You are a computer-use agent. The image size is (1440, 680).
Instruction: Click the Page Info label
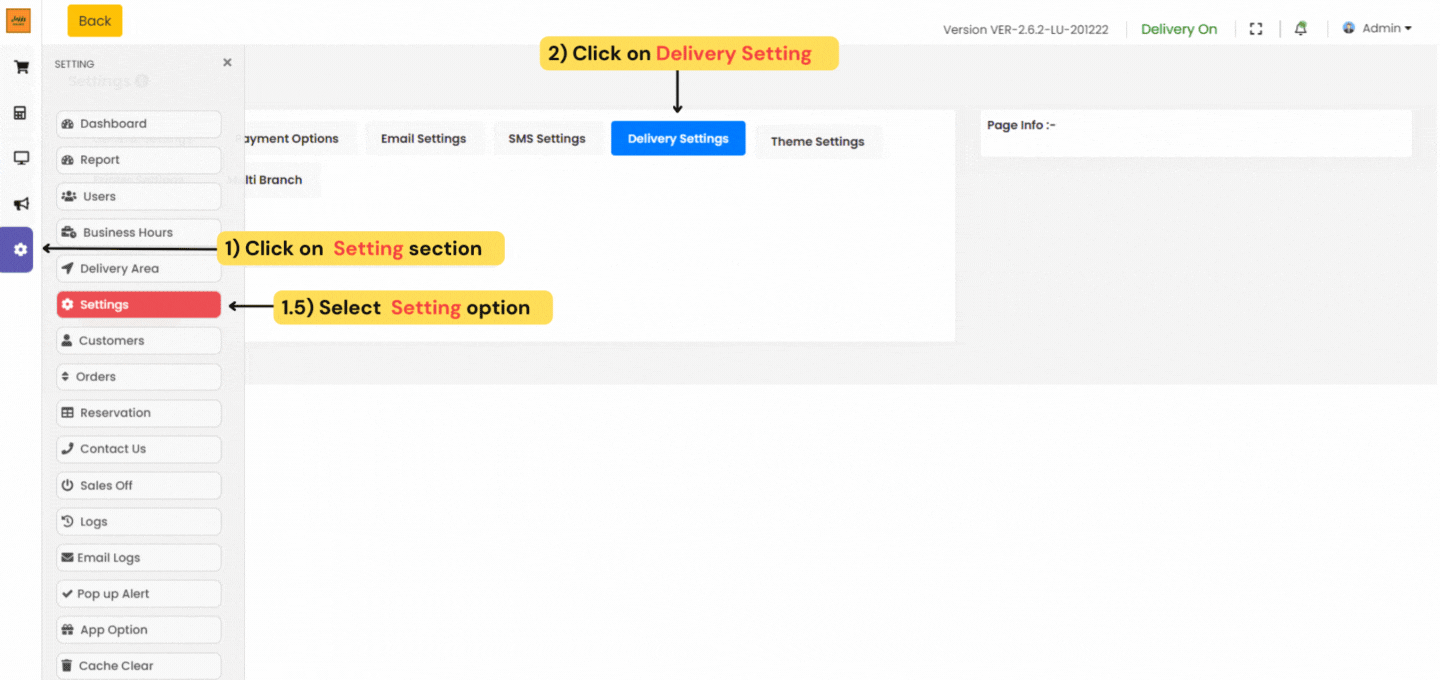point(1021,125)
